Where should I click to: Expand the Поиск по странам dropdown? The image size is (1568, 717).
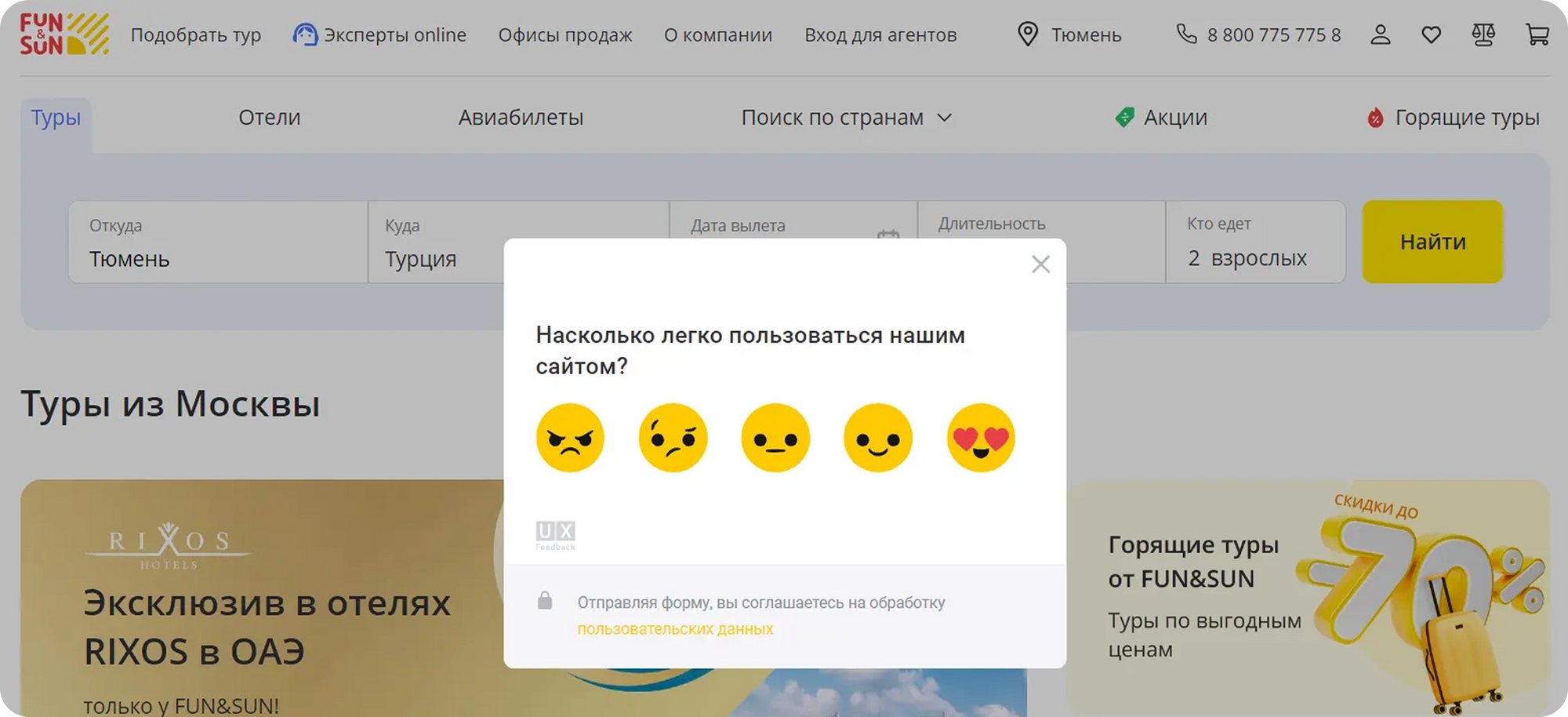tap(847, 118)
